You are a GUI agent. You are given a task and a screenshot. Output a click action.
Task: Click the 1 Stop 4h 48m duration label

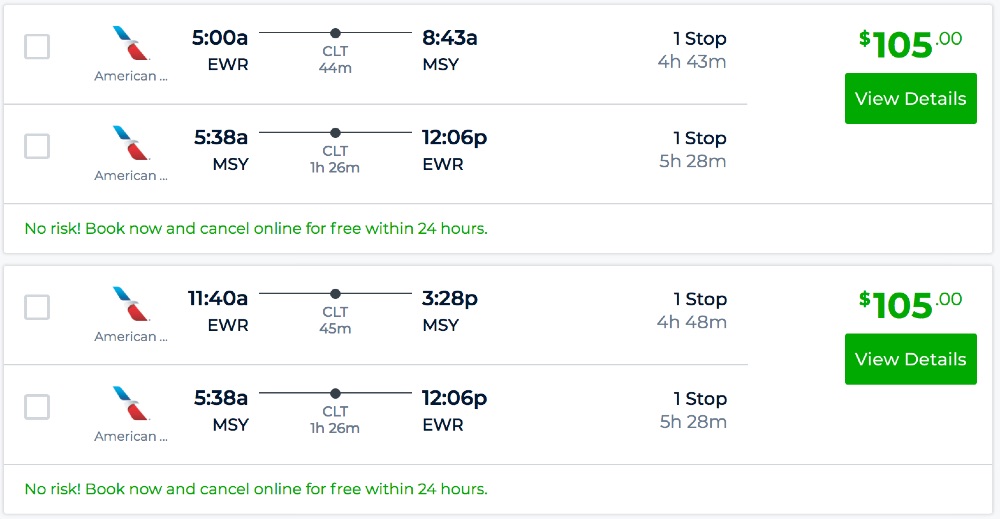tap(692, 311)
